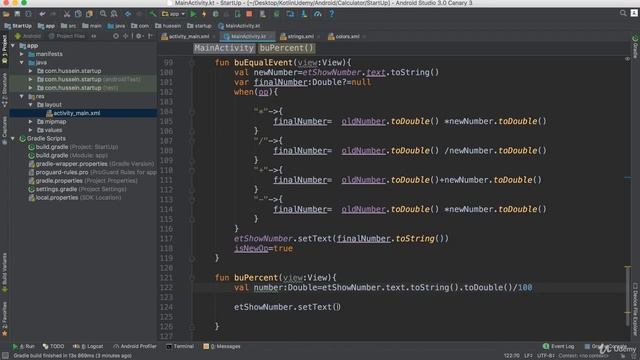Click the Help question mark icon
Image resolution: width=640 pixels, height=360 pixels.
pyautogui.click(x=331, y=14)
